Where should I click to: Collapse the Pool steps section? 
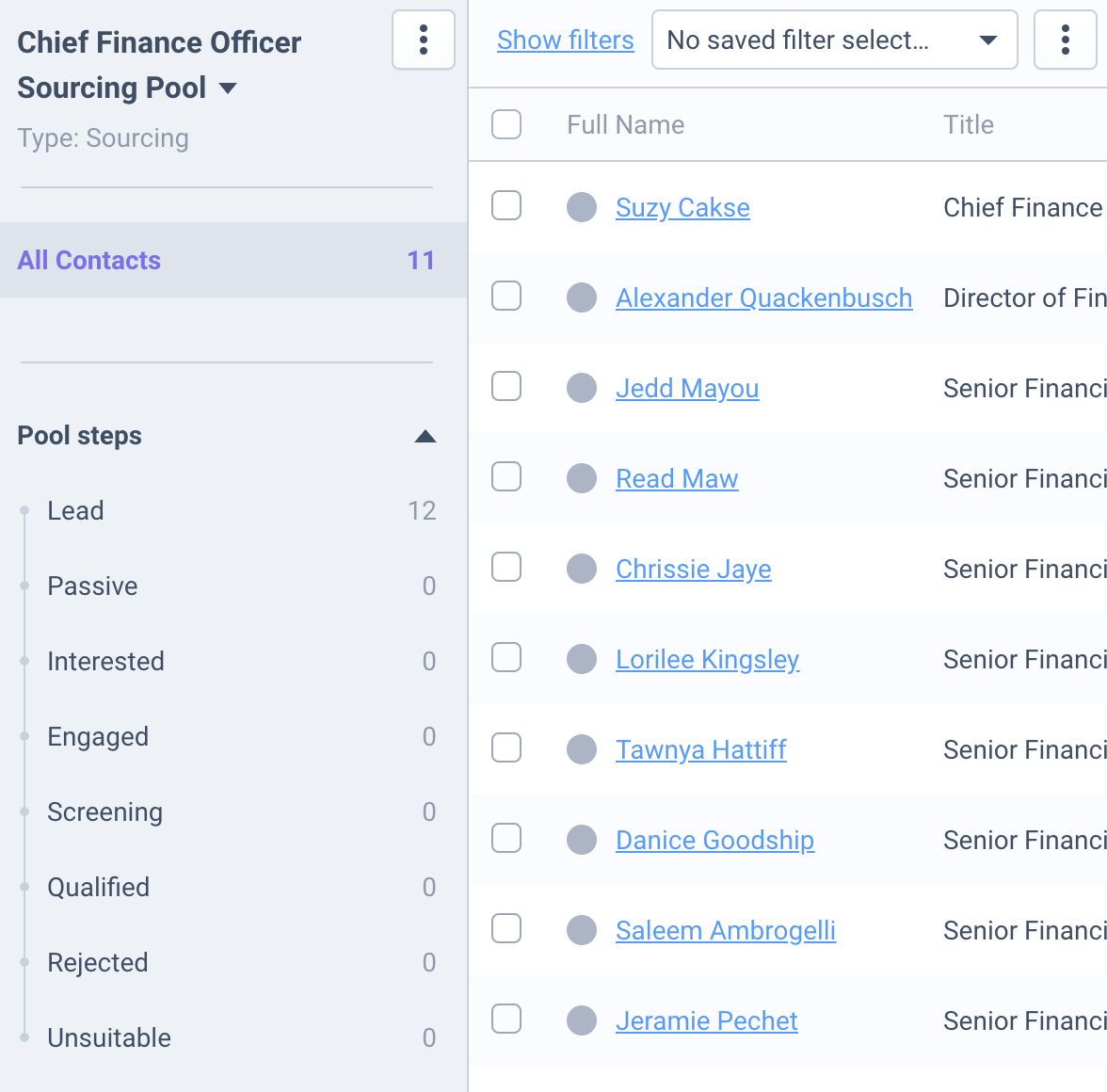point(425,436)
